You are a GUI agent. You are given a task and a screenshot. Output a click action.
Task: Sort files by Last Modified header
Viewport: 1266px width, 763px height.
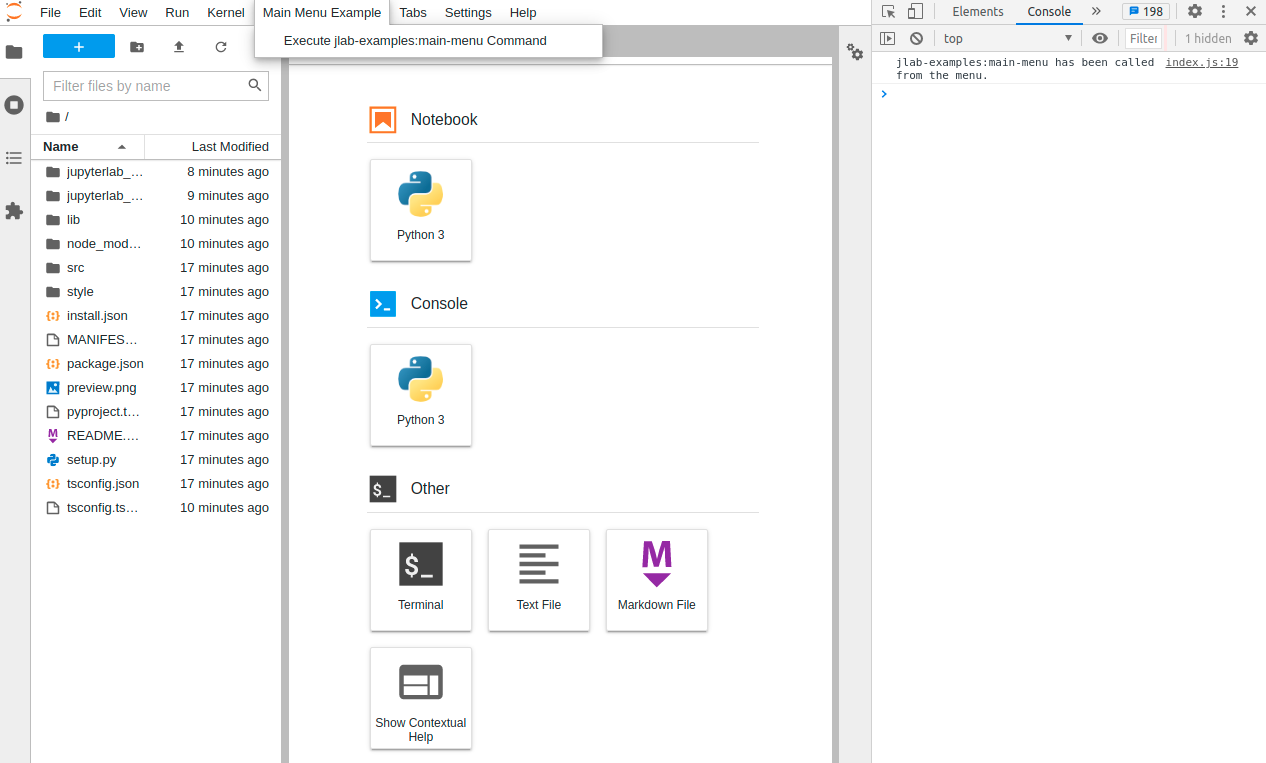click(x=213, y=146)
